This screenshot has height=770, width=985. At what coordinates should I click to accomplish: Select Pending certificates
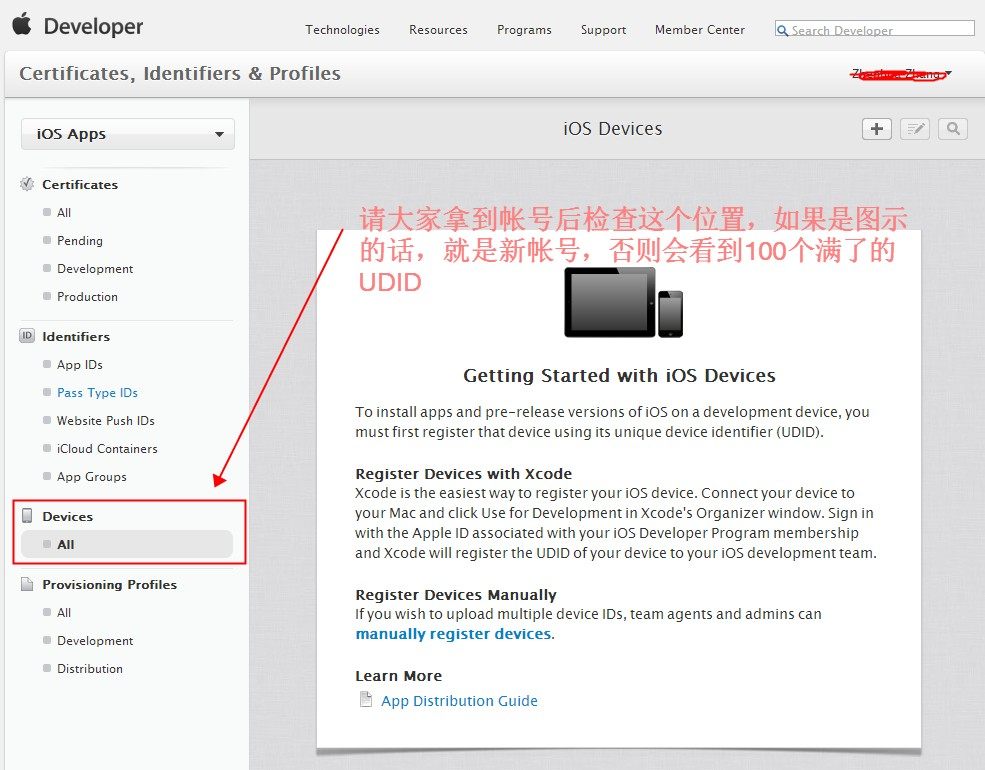(80, 241)
